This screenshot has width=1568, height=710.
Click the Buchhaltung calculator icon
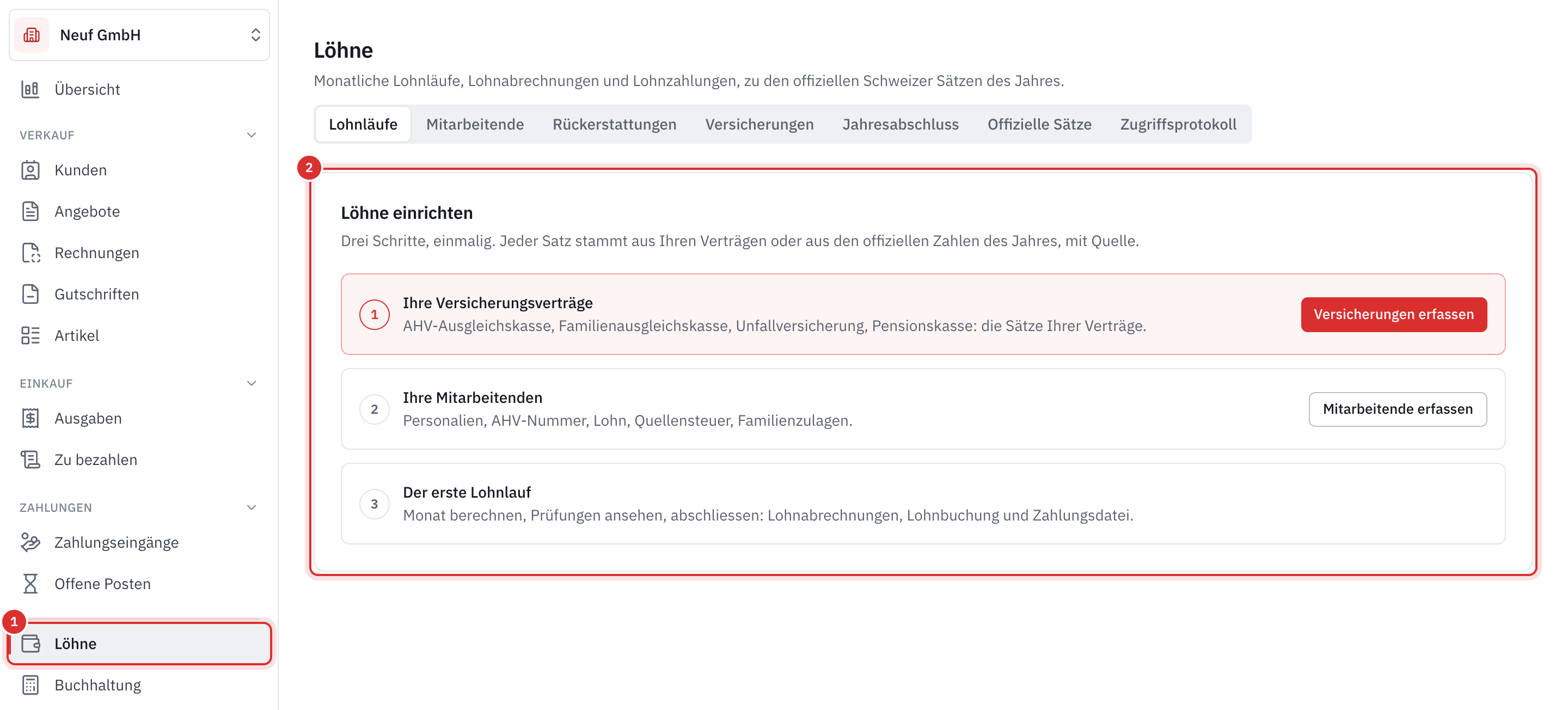tap(30, 685)
